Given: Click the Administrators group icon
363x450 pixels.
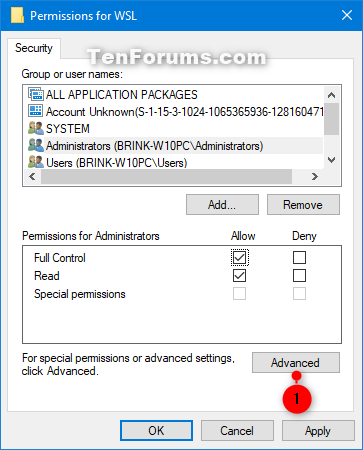Looking at the screenshot, I should click(x=36, y=145).
